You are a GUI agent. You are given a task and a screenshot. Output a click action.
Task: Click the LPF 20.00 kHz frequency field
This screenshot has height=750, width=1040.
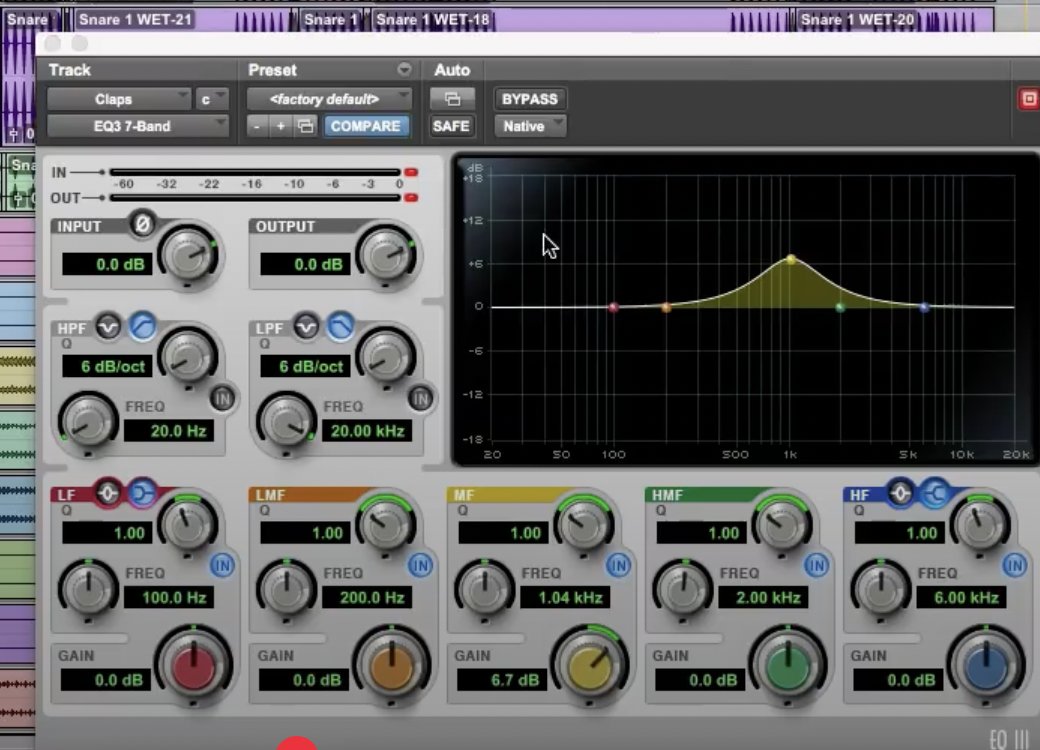367,431
